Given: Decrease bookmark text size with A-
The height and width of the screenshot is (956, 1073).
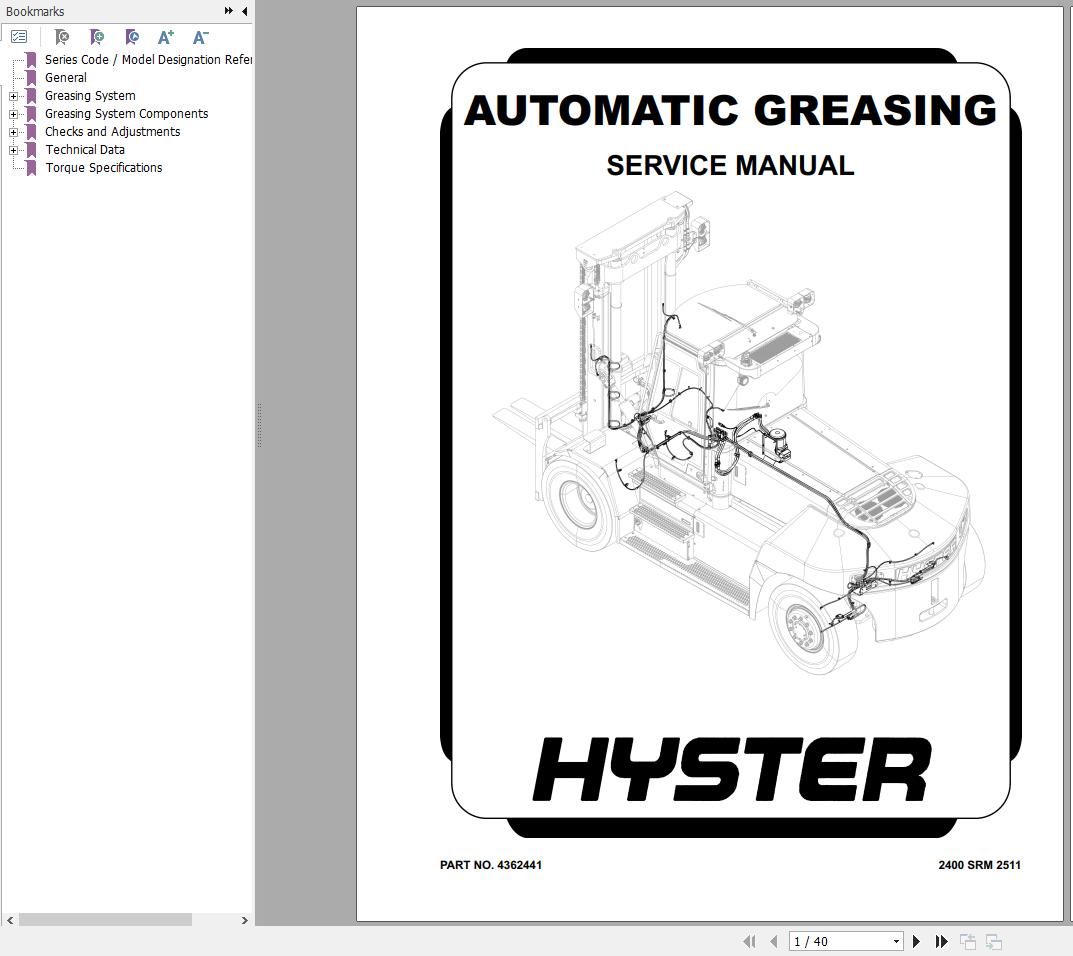Looking at the screenshot, I should pos(200,37).
